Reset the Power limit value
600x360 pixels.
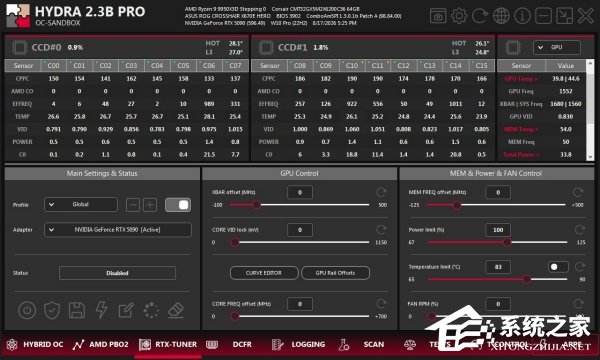pos(580,230)
